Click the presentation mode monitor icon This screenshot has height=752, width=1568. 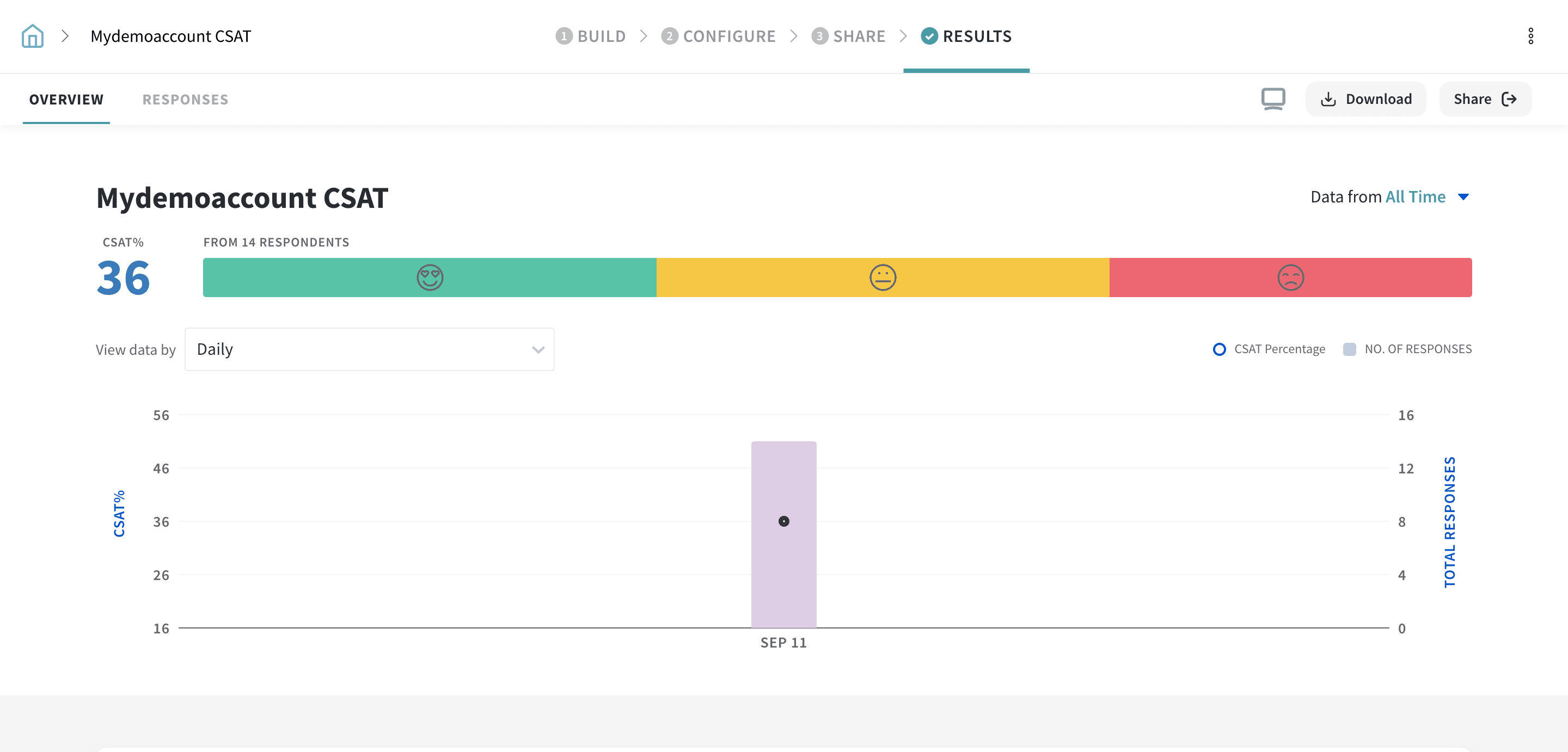point(1273,98)
